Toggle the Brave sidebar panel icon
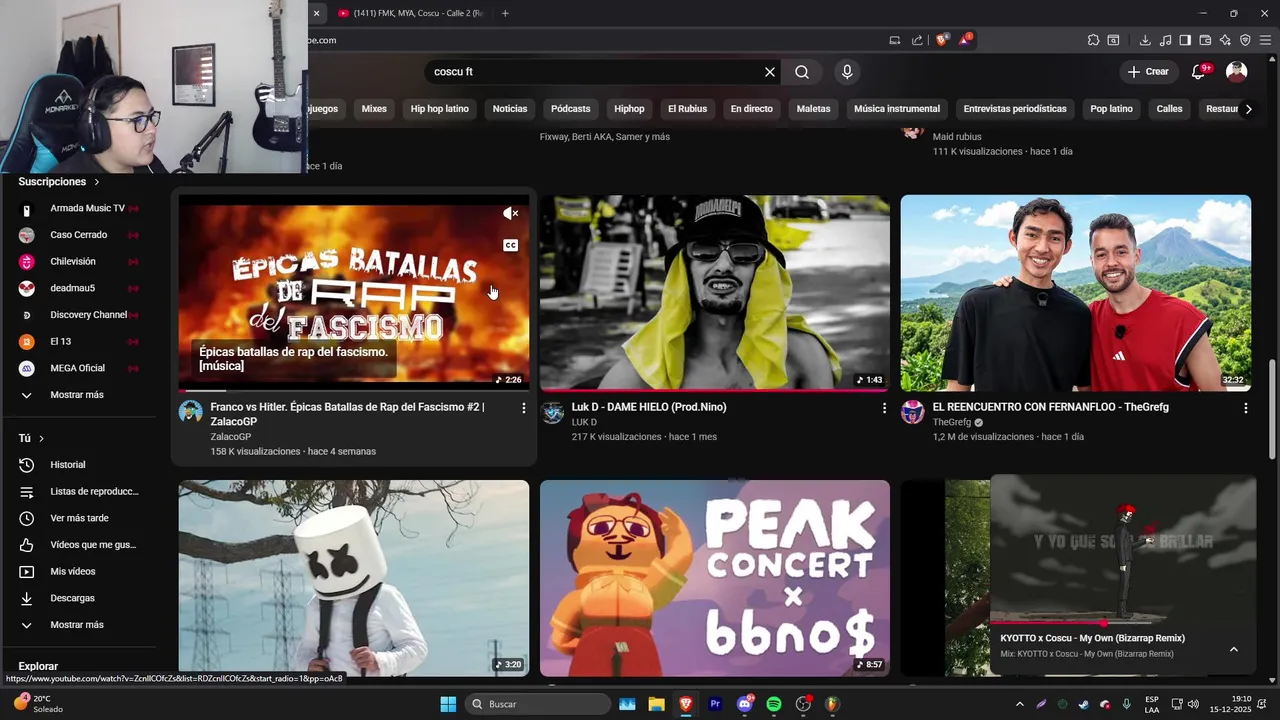The image size is (1280, 720). (x=1185, y=40)
